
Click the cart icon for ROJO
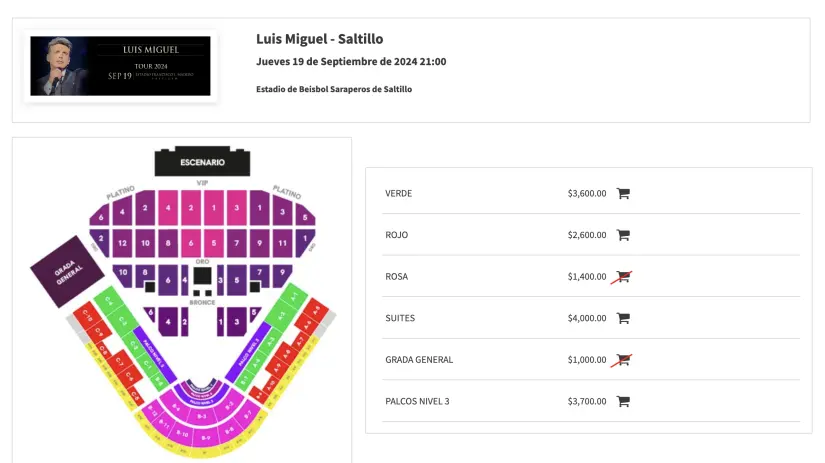pyautogui.click(x=622, y=235)
